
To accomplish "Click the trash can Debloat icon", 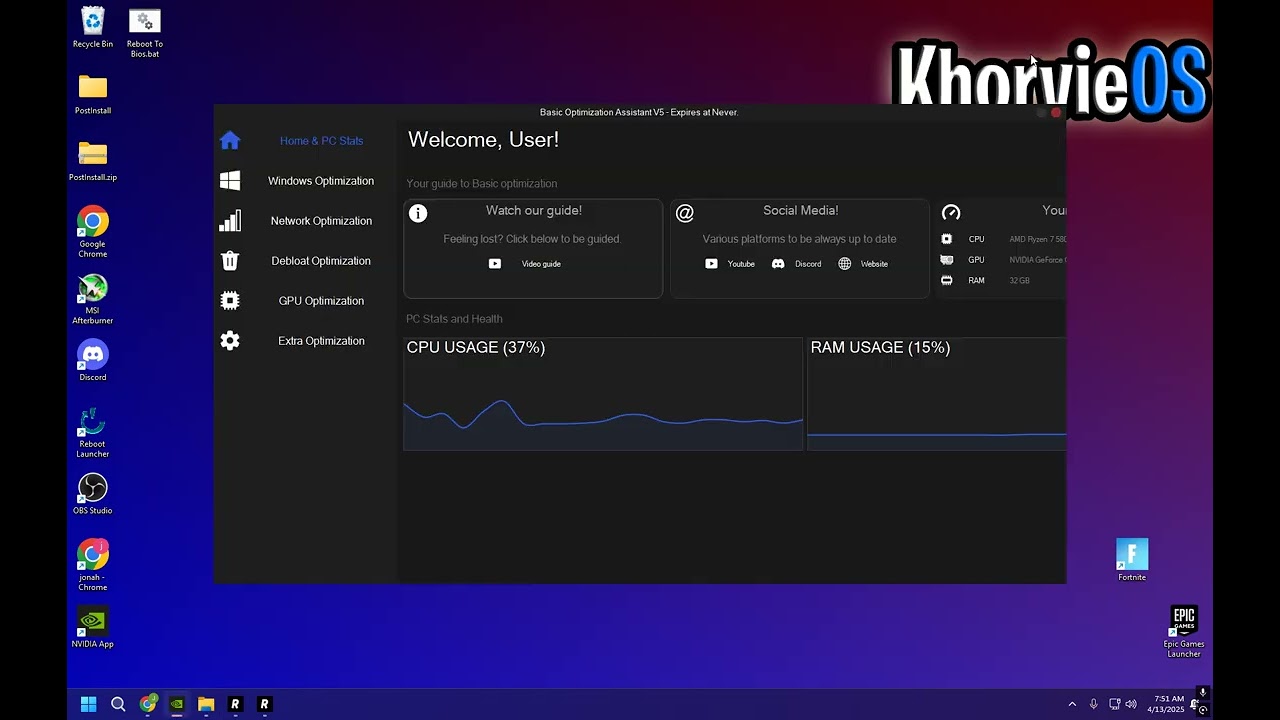I will coord(230,261).
